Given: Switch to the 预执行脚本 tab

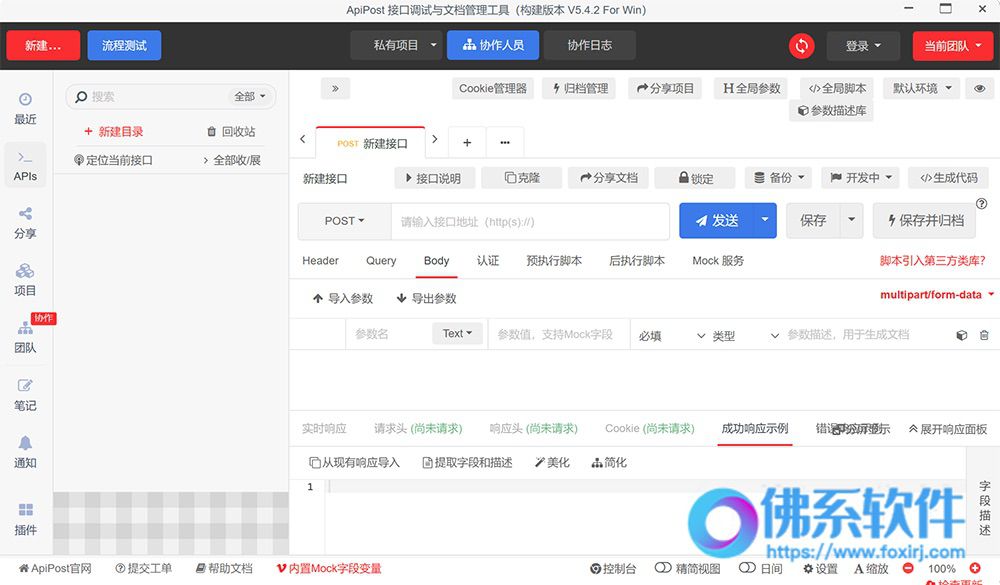Looking at the screenshot, I should 554,260.
